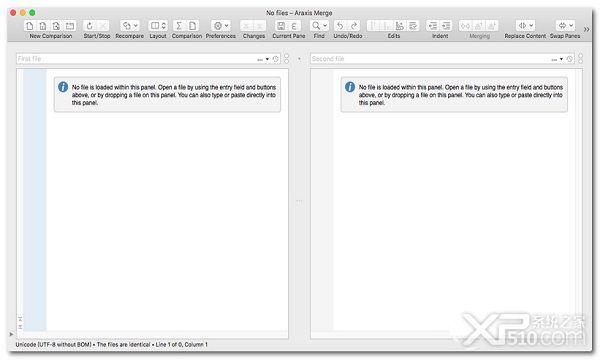The height and width of the screenshot is (360, 600).
Task: Click the 'Line 1 of 0, Column 1' status text
Action: pyautogui.click(x=182, y=345)
